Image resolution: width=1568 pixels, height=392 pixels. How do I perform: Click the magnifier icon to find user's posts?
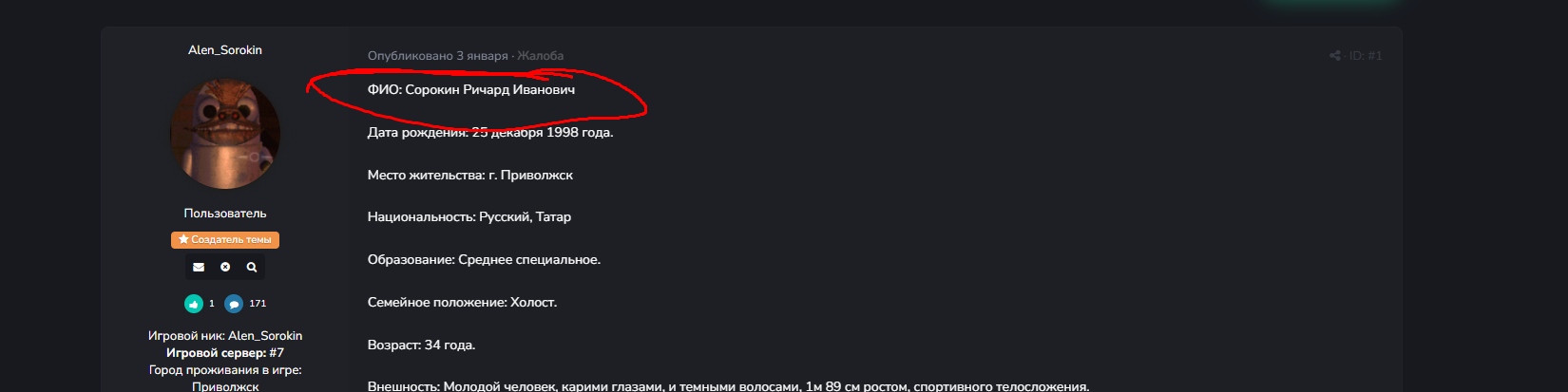[x=252, y=268]
